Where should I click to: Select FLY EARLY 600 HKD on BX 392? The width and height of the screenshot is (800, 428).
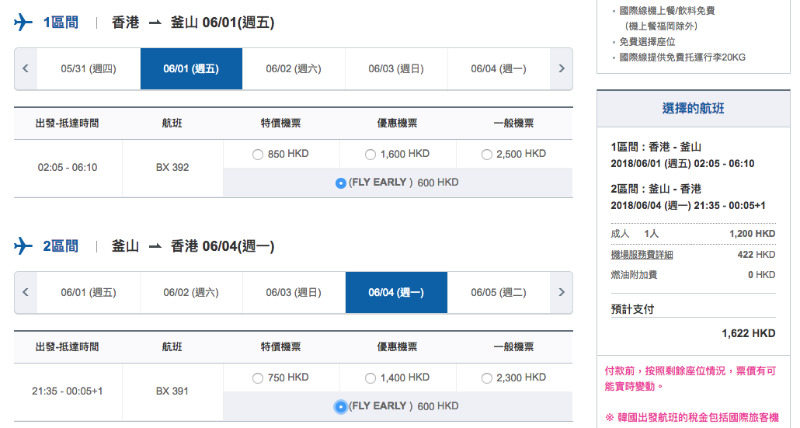[x=341, y=183]
